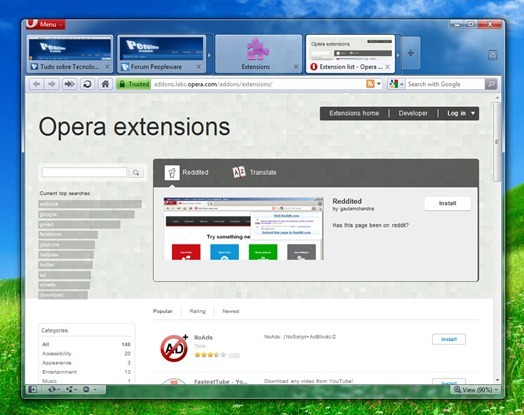Sort extensions by Rating
This screenshot has height=415, width=524.
[198, 311]
